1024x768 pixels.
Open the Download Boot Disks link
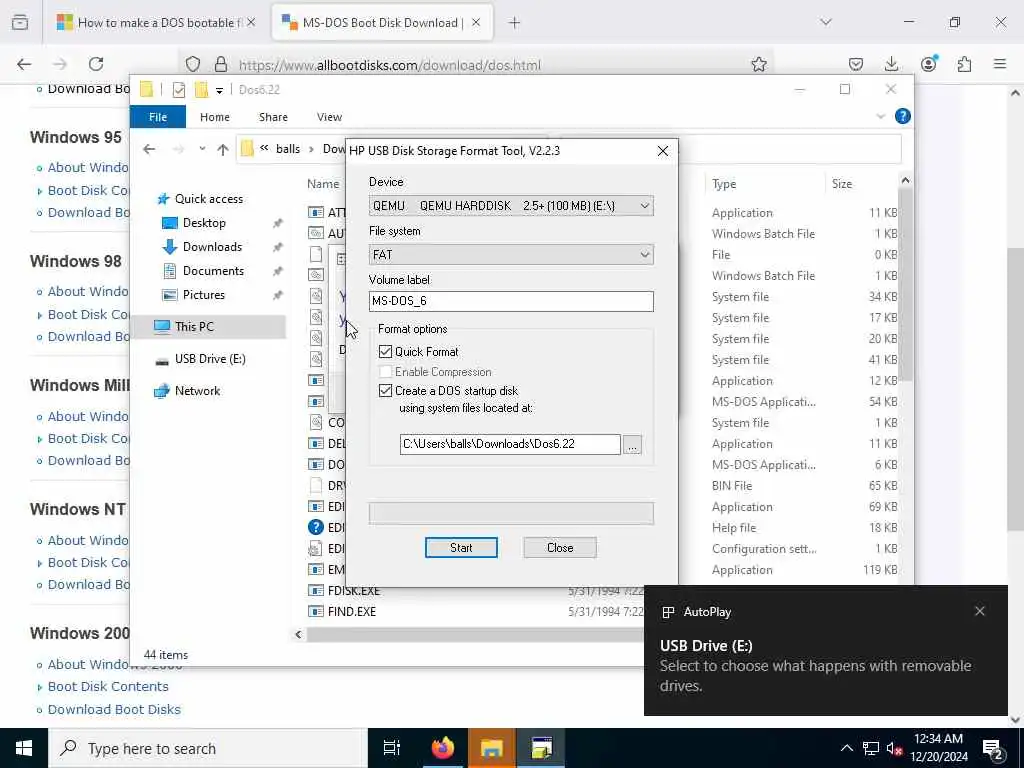[114, 709]
